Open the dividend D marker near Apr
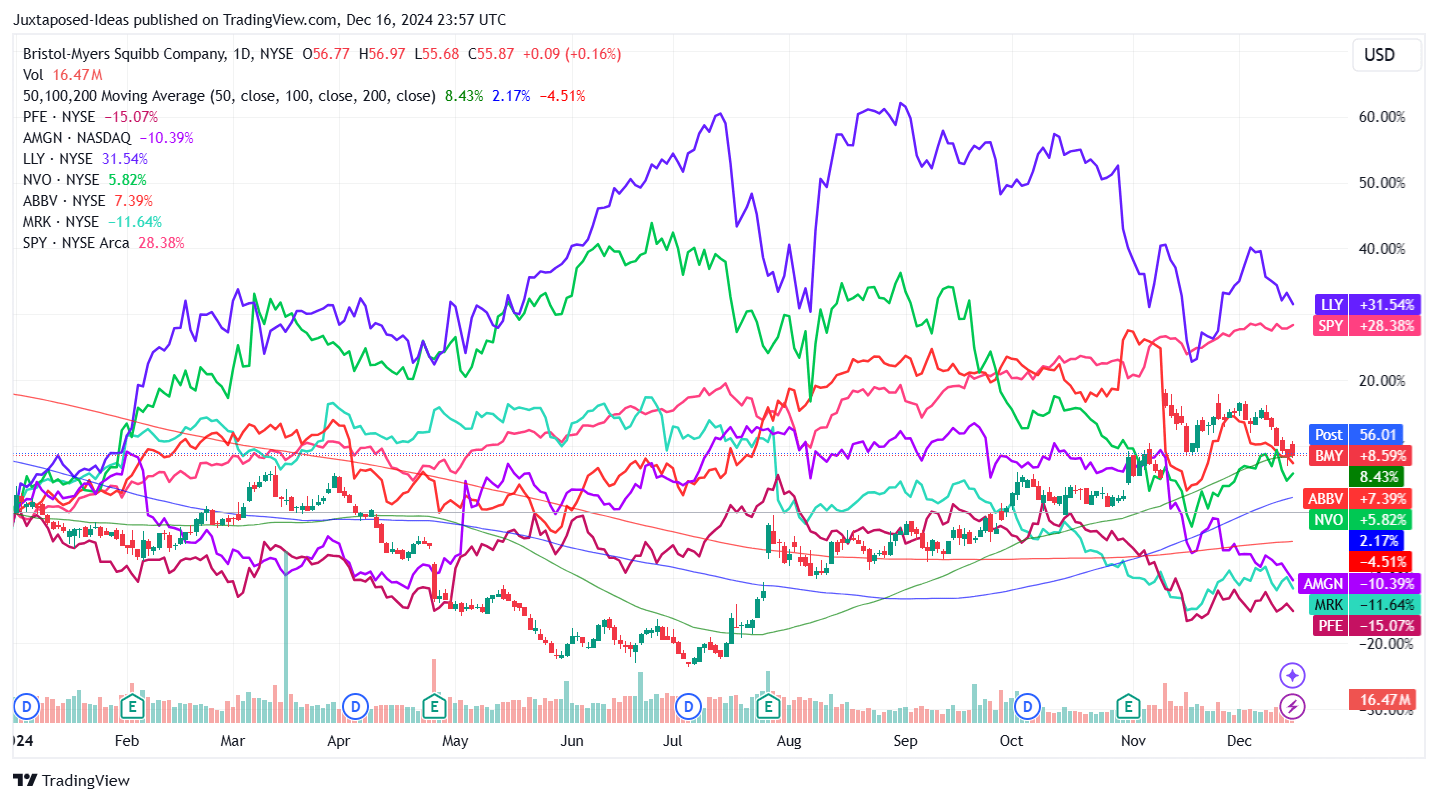1438x802 pixels. [353, 706]
